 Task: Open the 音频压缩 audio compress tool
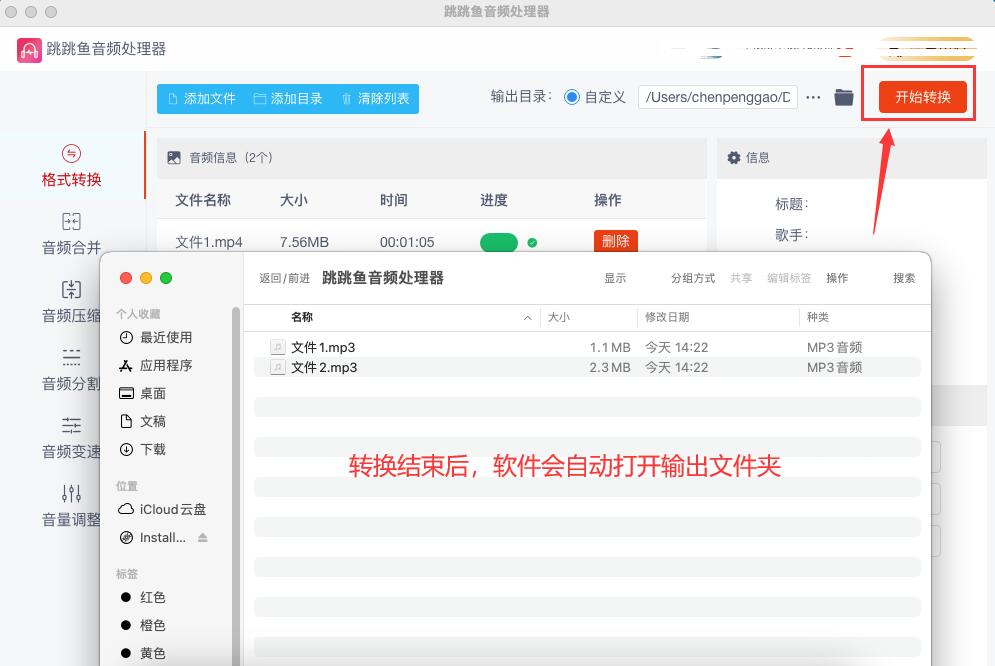coord(71,291)
